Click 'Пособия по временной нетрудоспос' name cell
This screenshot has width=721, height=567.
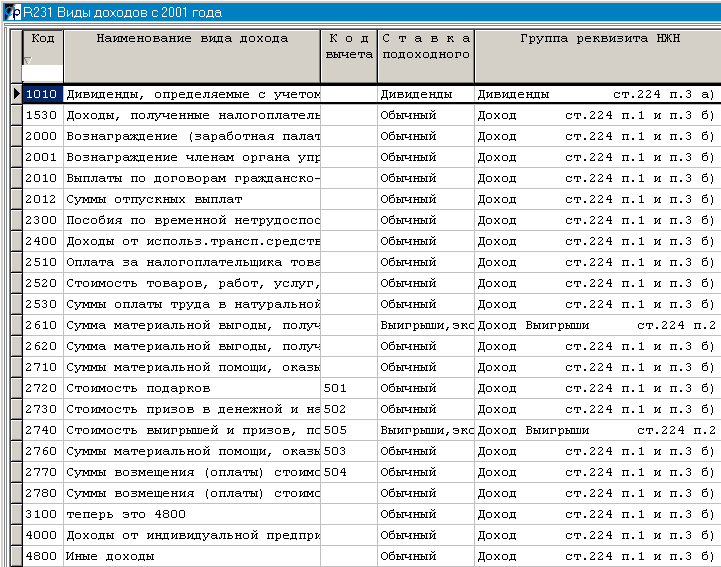point(192,220)
